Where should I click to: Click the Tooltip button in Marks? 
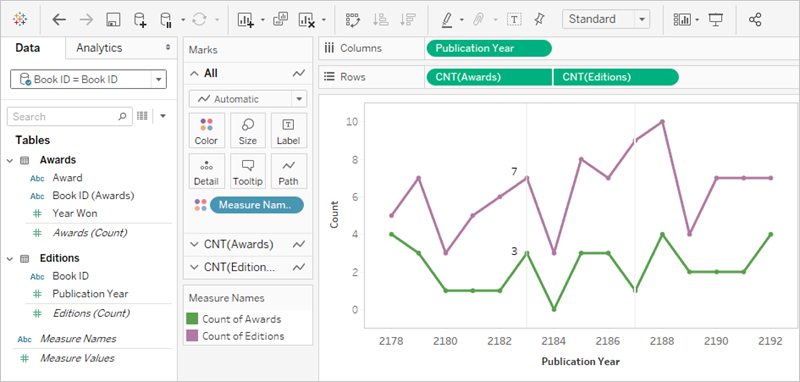coord(247,171)
